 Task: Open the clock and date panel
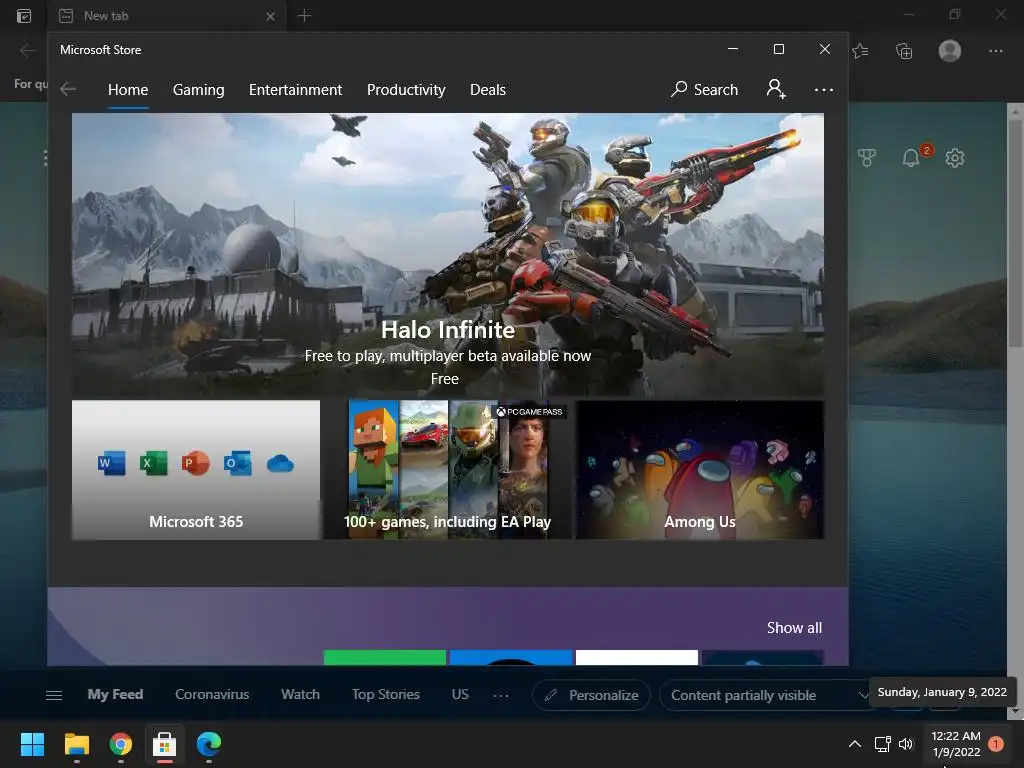[956, 744]
